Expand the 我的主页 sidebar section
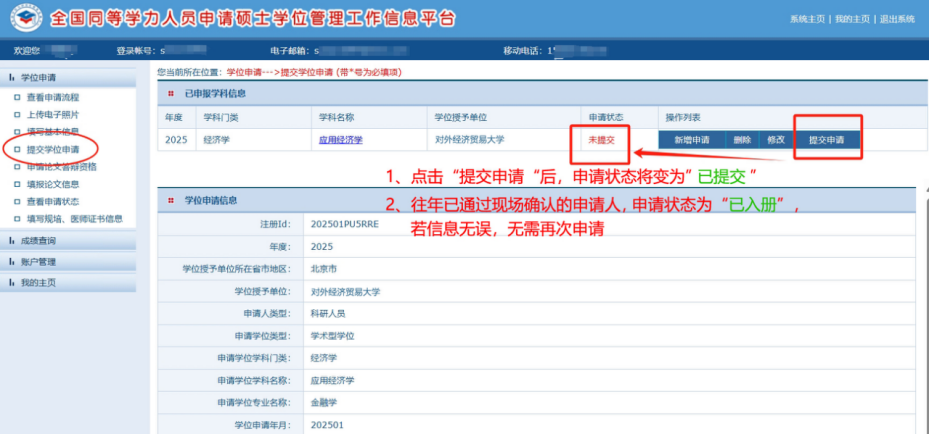 [x=68, y=283]
